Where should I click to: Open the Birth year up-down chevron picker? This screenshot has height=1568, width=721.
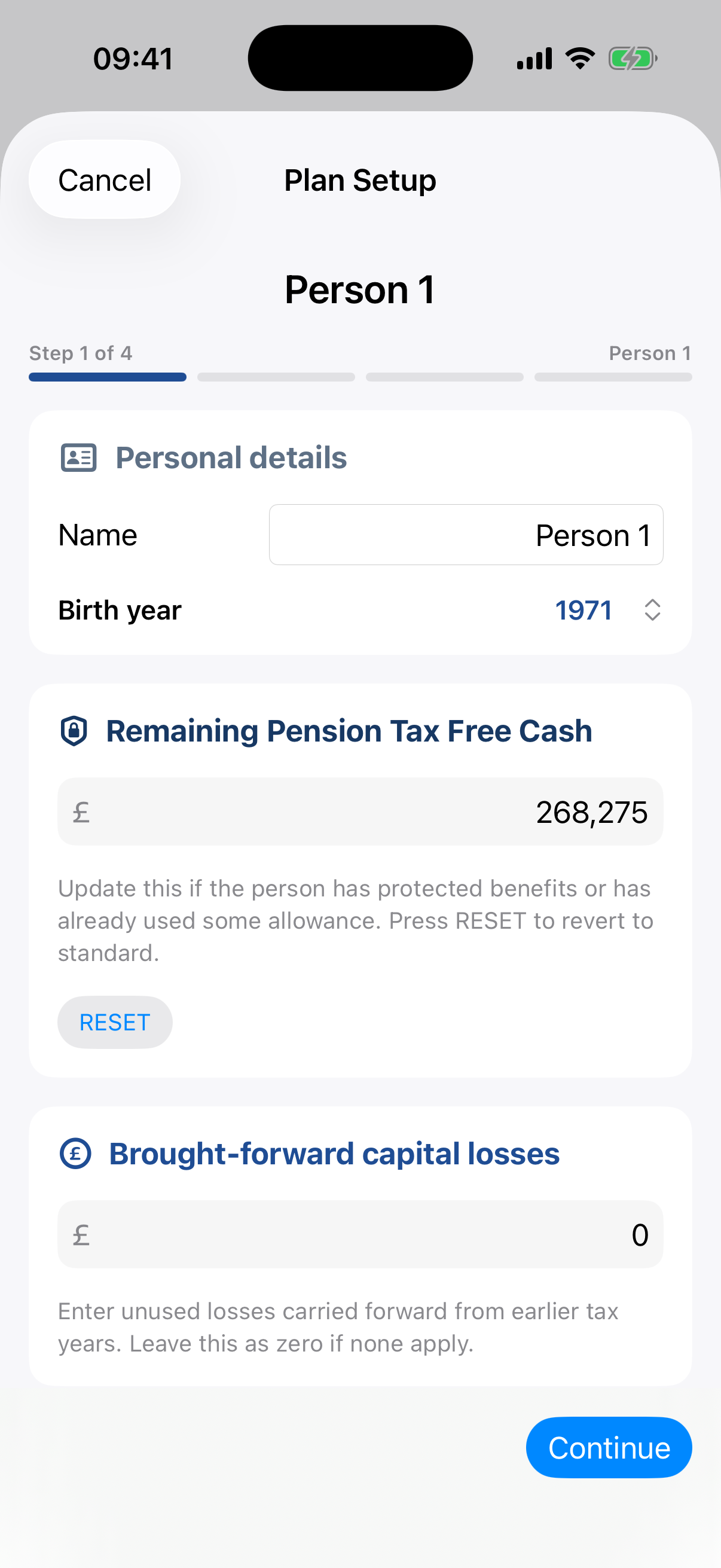(652, 610)
